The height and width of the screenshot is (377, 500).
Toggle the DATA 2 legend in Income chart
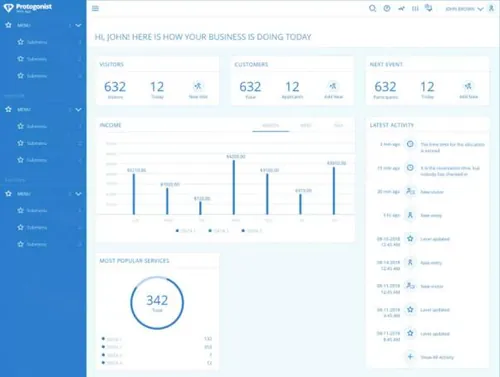218,231
